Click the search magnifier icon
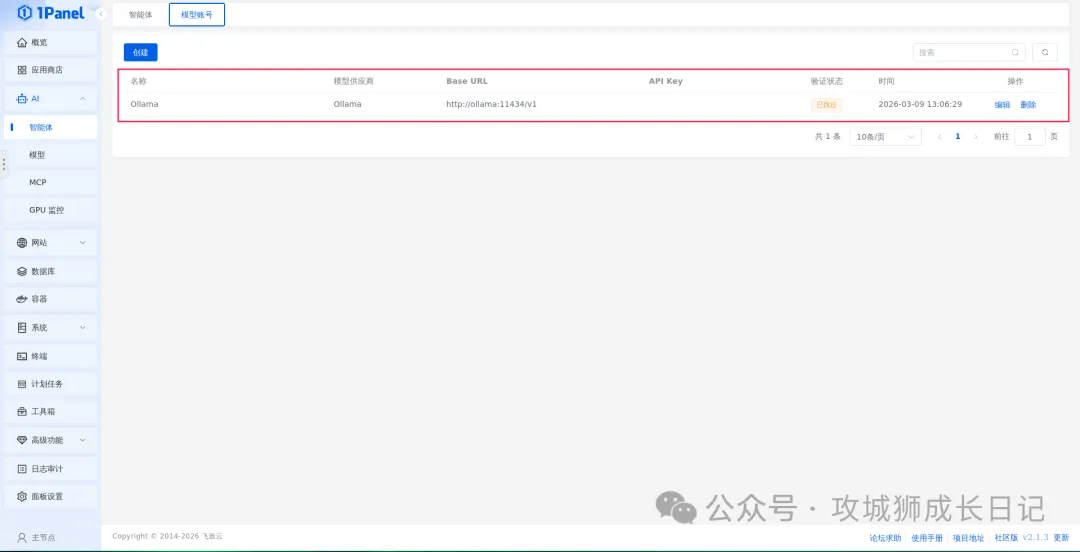The image size is (1080, 552). click(1016, 52)
